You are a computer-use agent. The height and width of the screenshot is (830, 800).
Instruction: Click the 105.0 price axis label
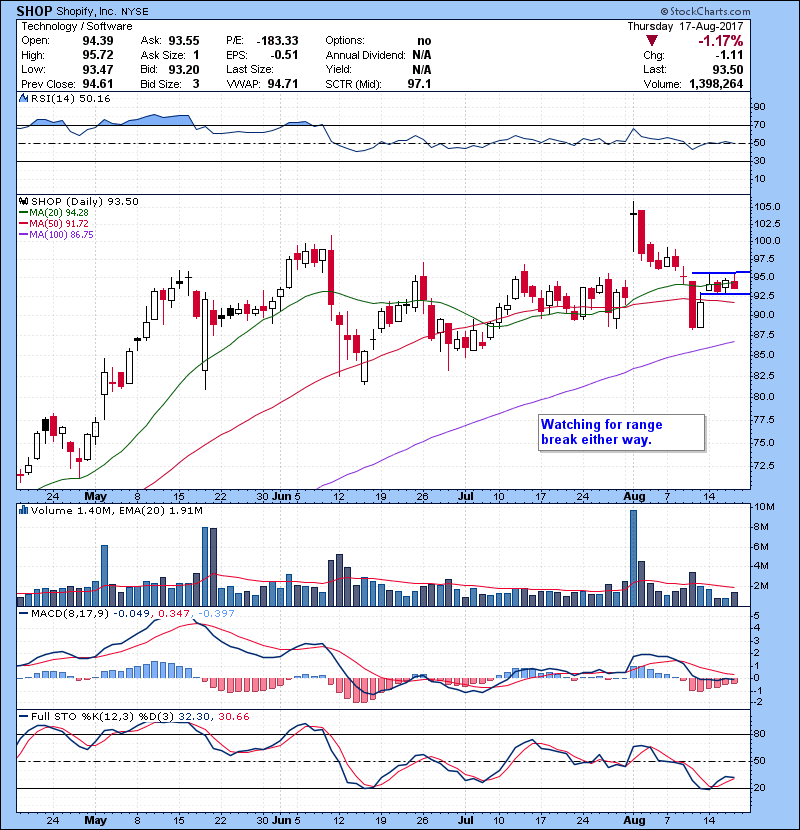[768, 206]
